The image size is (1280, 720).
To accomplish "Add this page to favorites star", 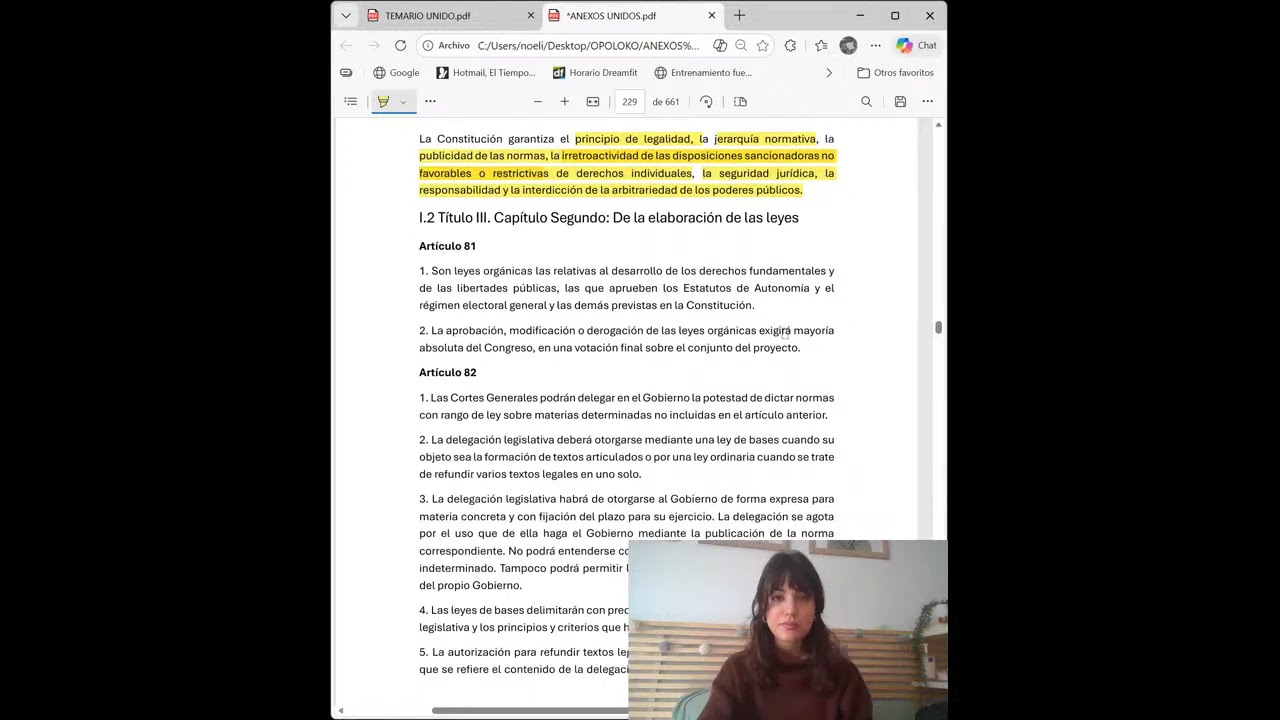I will (x=763, y=45).
